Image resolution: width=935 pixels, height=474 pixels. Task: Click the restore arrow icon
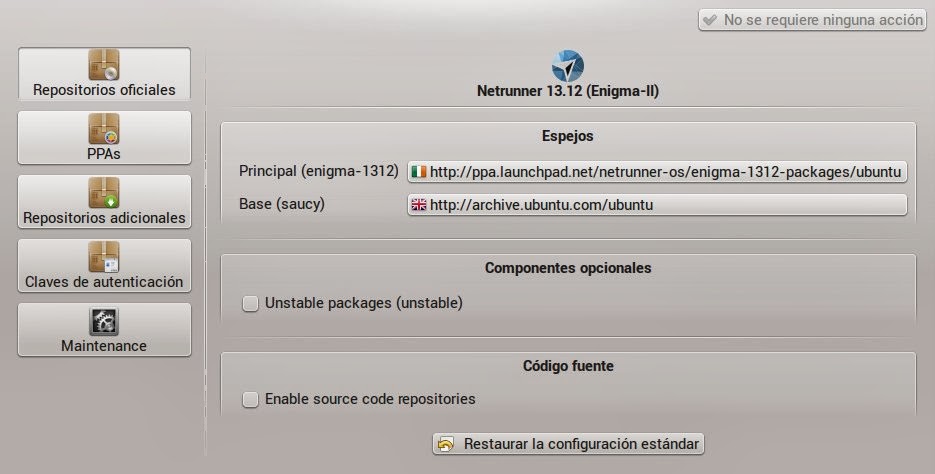point(446,444)
